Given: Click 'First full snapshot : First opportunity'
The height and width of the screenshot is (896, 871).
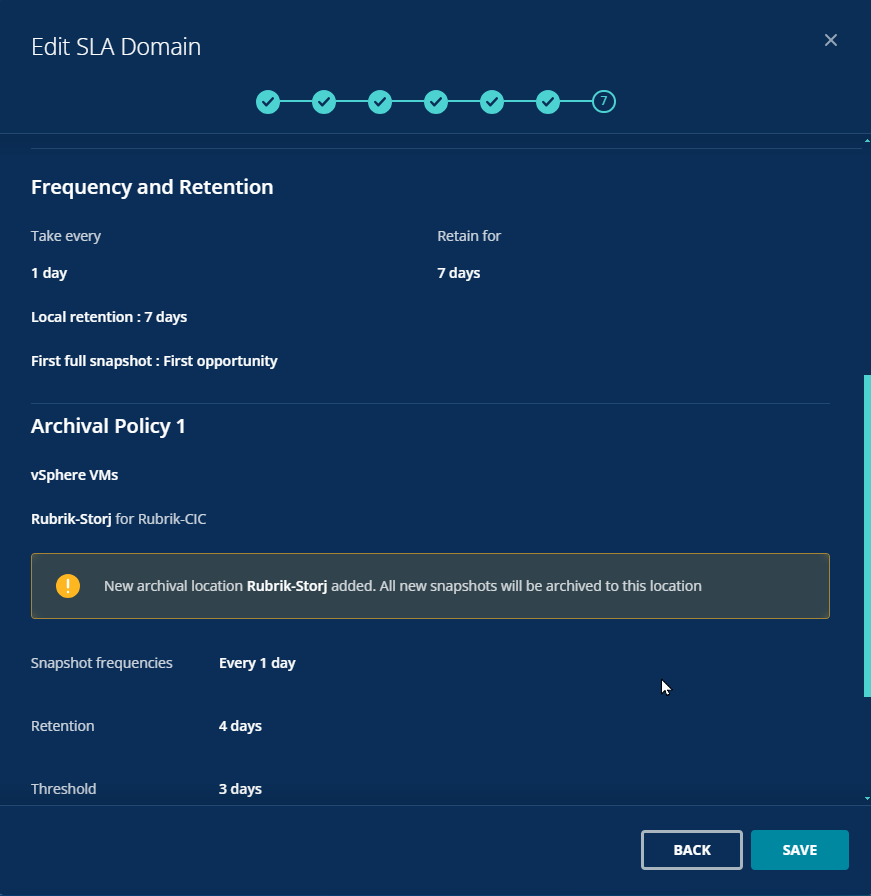Looking at the screenshot, I should tap(154, 361).
